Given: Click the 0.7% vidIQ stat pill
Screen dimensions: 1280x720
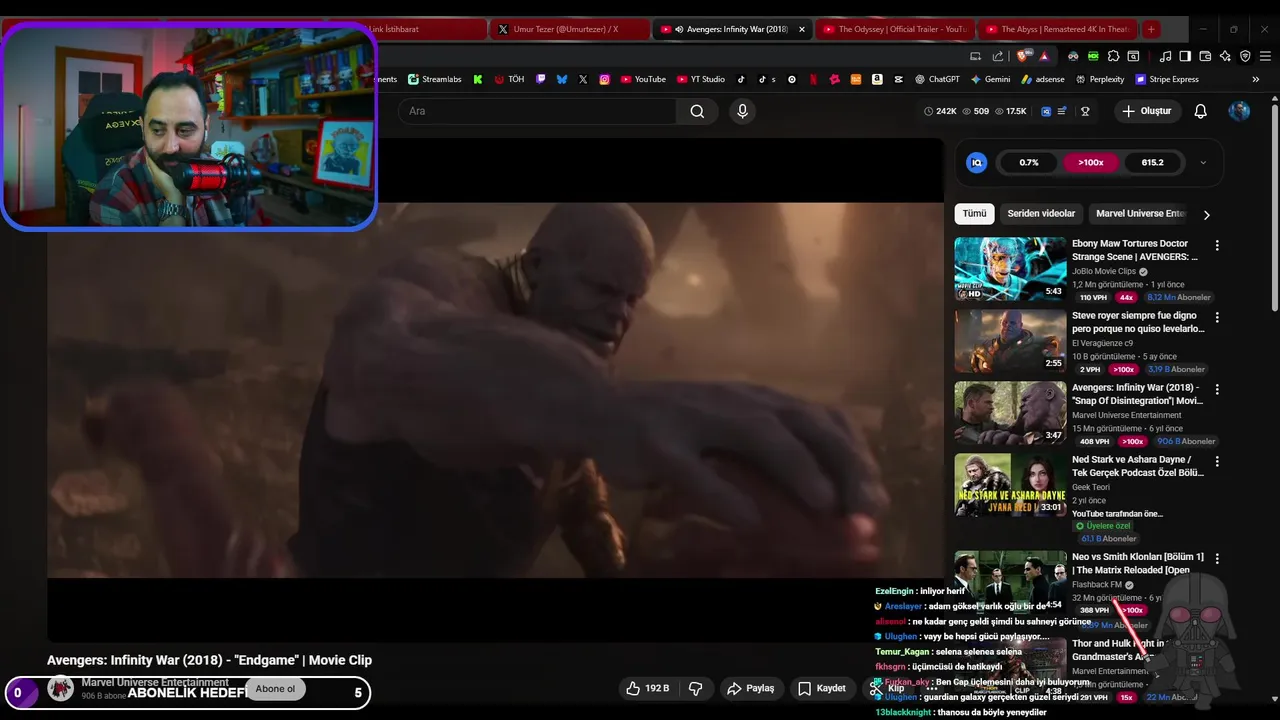Looking at the screenshot, I should point(1029,162).
